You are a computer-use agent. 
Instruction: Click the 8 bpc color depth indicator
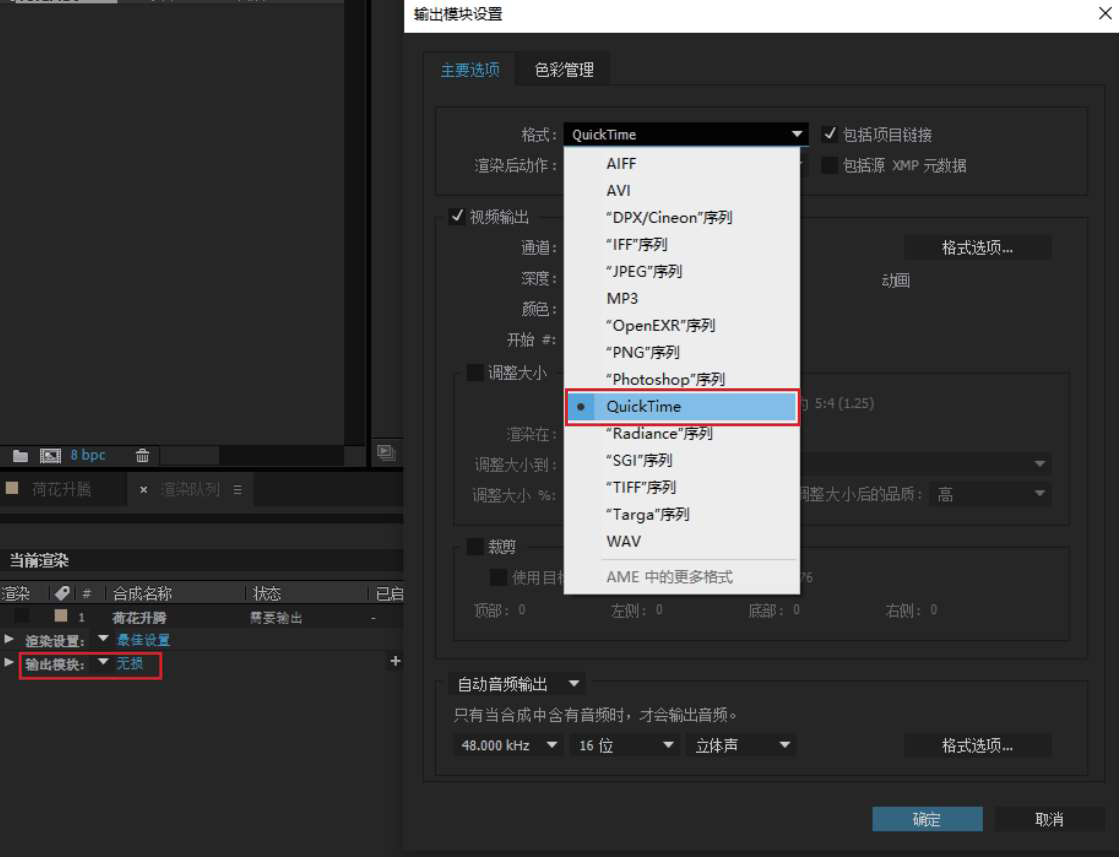88,455
